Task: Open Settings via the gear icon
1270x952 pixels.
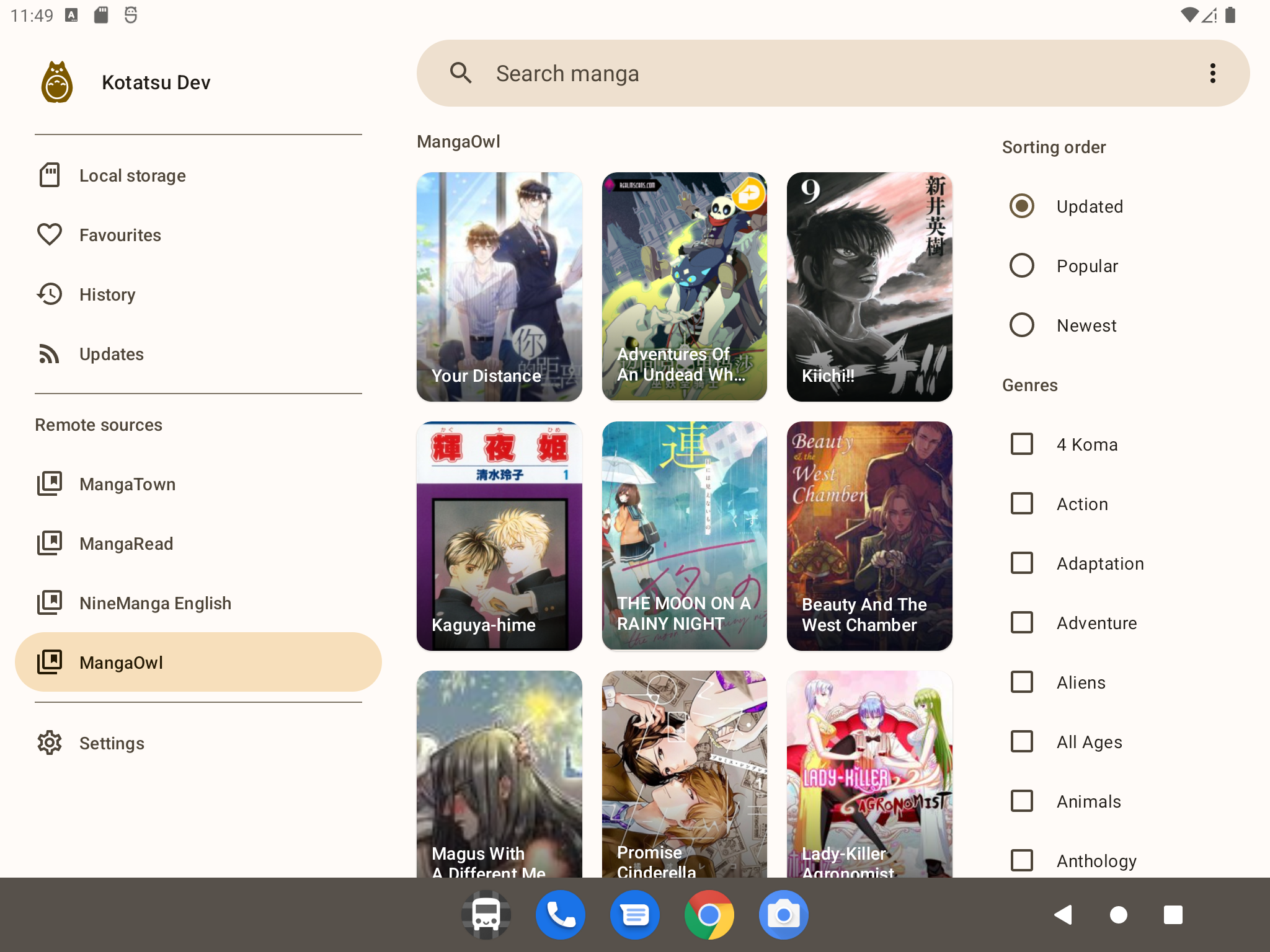Action: click(x=50, y=743)
